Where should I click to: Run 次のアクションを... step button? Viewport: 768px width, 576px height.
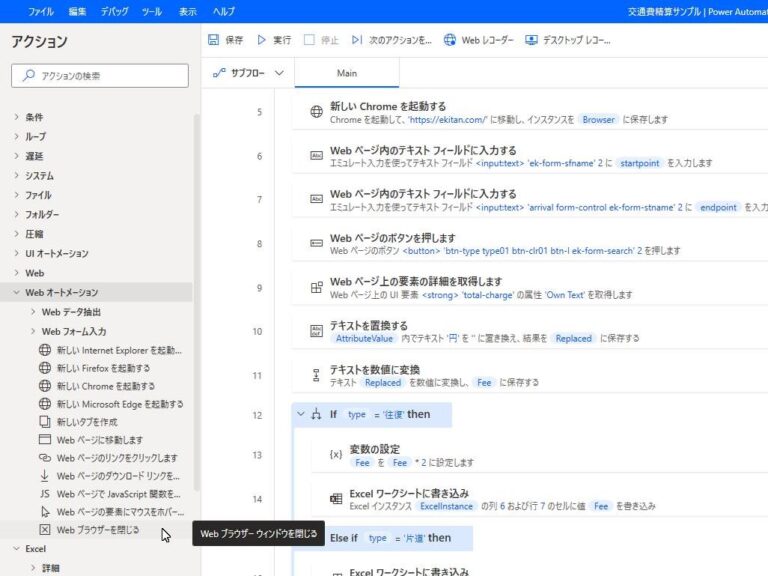(391, 40)
